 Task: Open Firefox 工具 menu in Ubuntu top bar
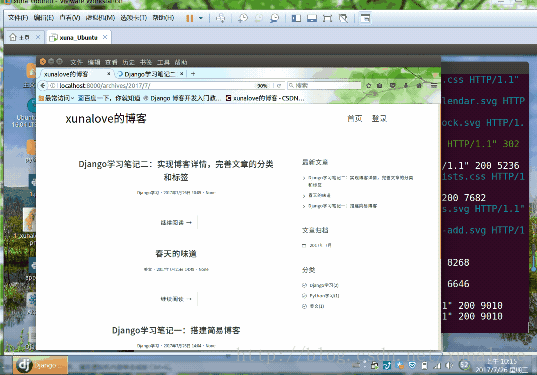[x=163, y=62]
